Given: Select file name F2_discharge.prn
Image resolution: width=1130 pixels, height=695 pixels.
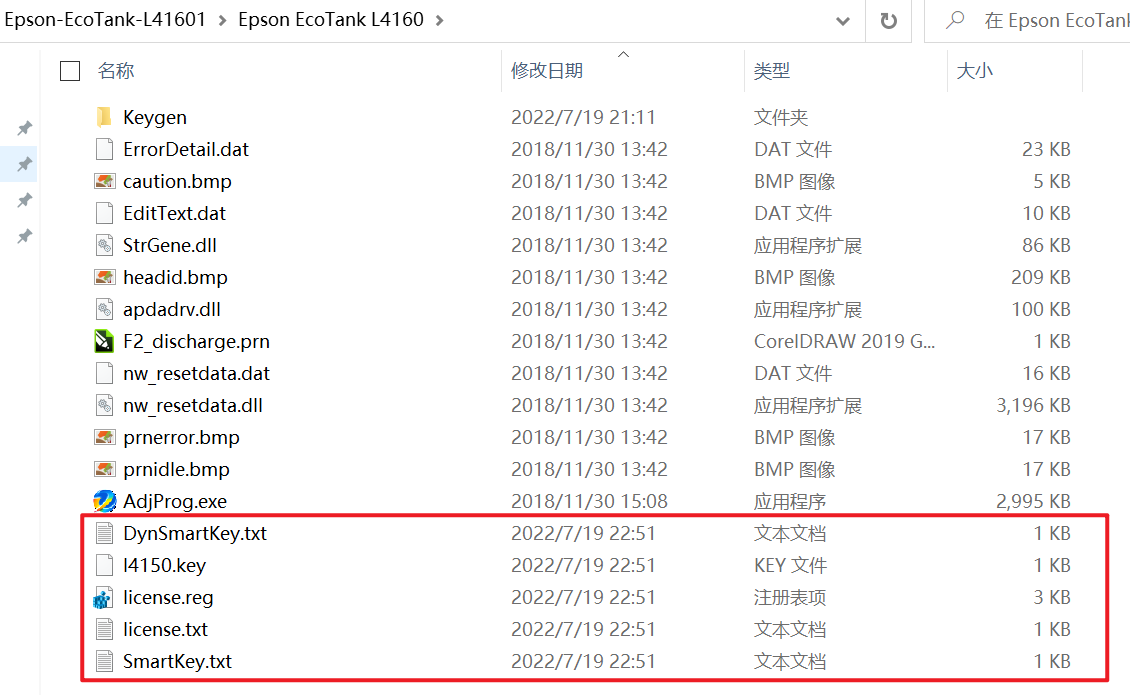Looking at the screenshot, I should (196, 342).
